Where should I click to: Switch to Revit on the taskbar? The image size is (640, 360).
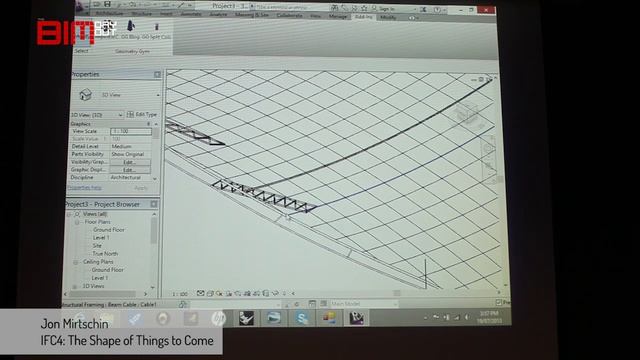[x=356, y=318]
